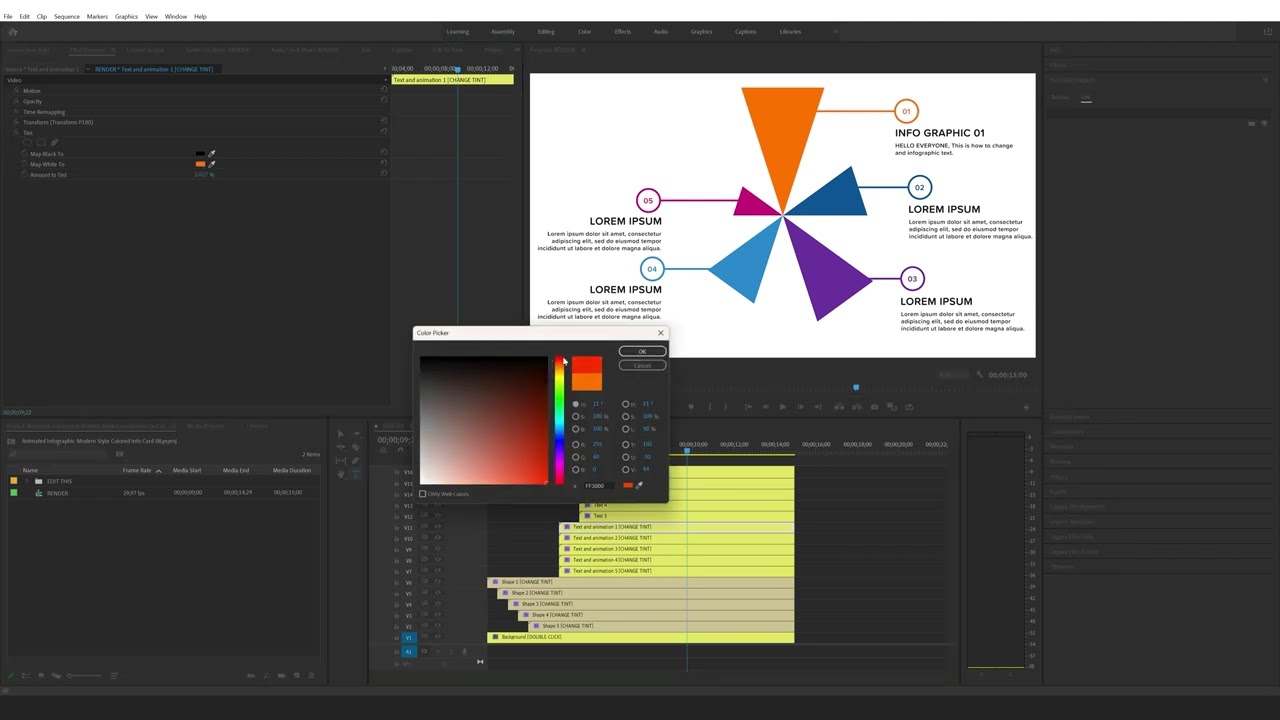Toggle animation stopwatch for Map Black To
The width and height of the screenshot is (1280, 720).
pos(25,154)
